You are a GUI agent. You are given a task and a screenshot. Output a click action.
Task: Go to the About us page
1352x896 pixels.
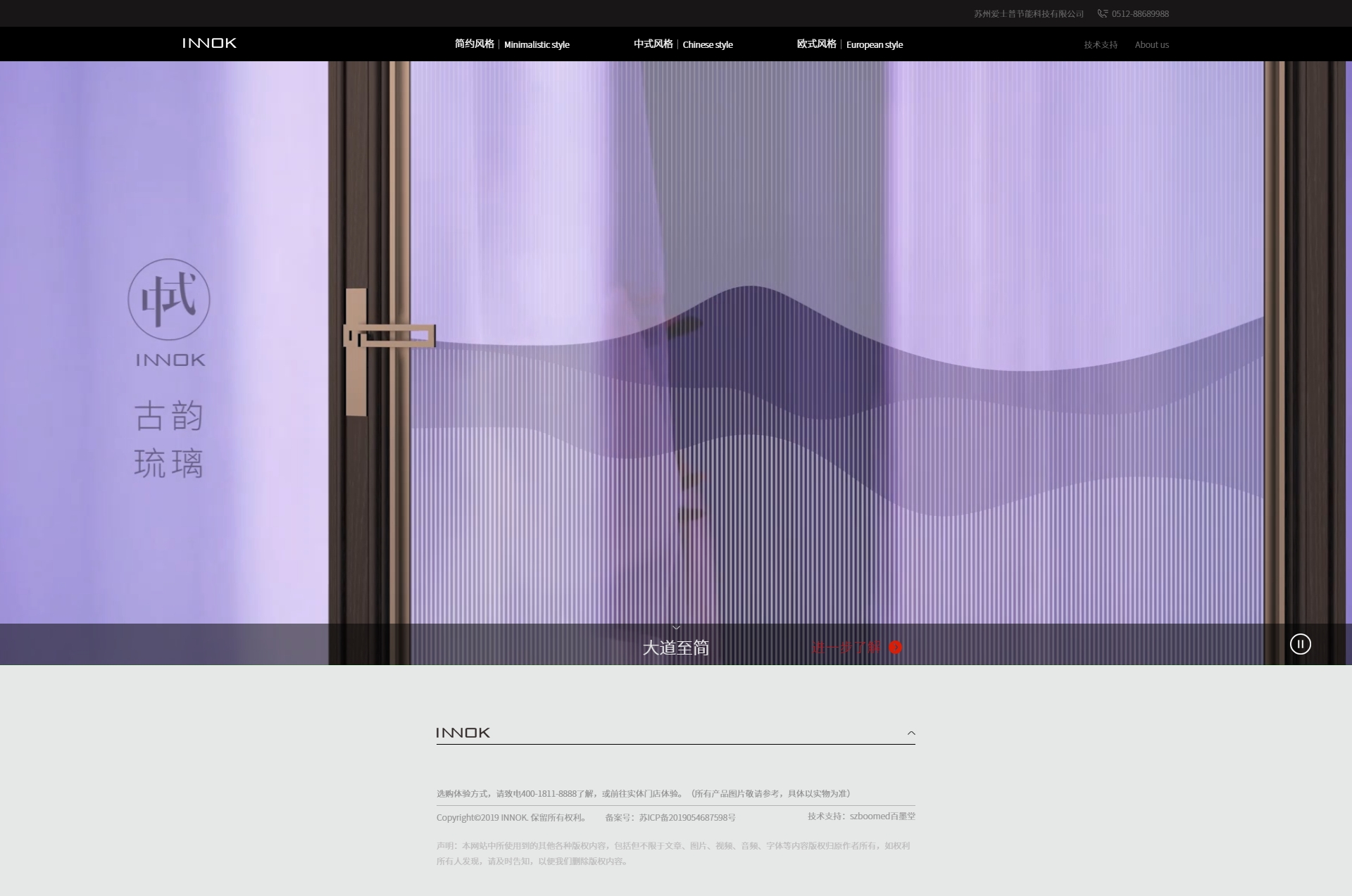(x=1151, y=44)
